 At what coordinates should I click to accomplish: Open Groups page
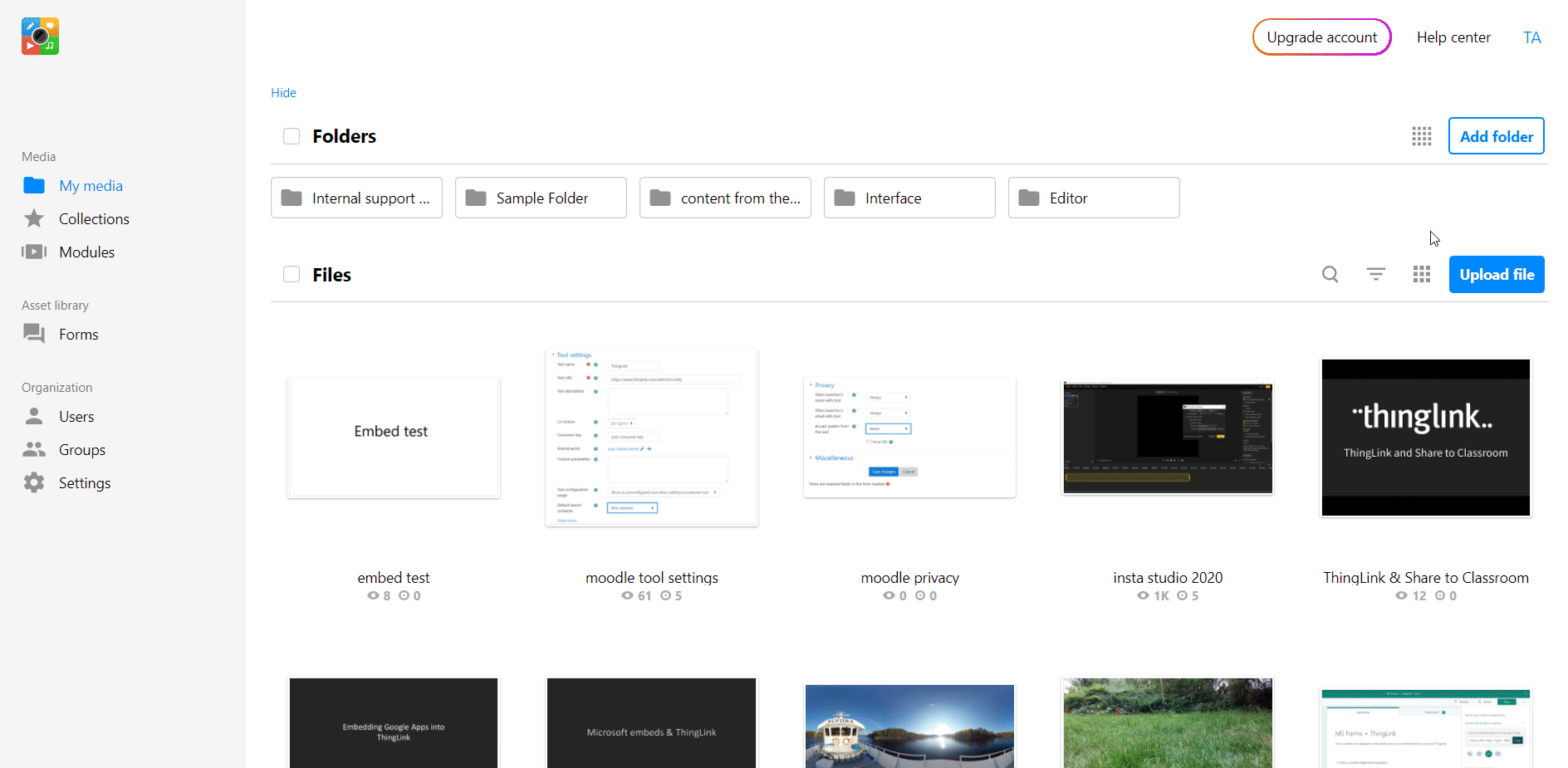click(x=82, y=450)
